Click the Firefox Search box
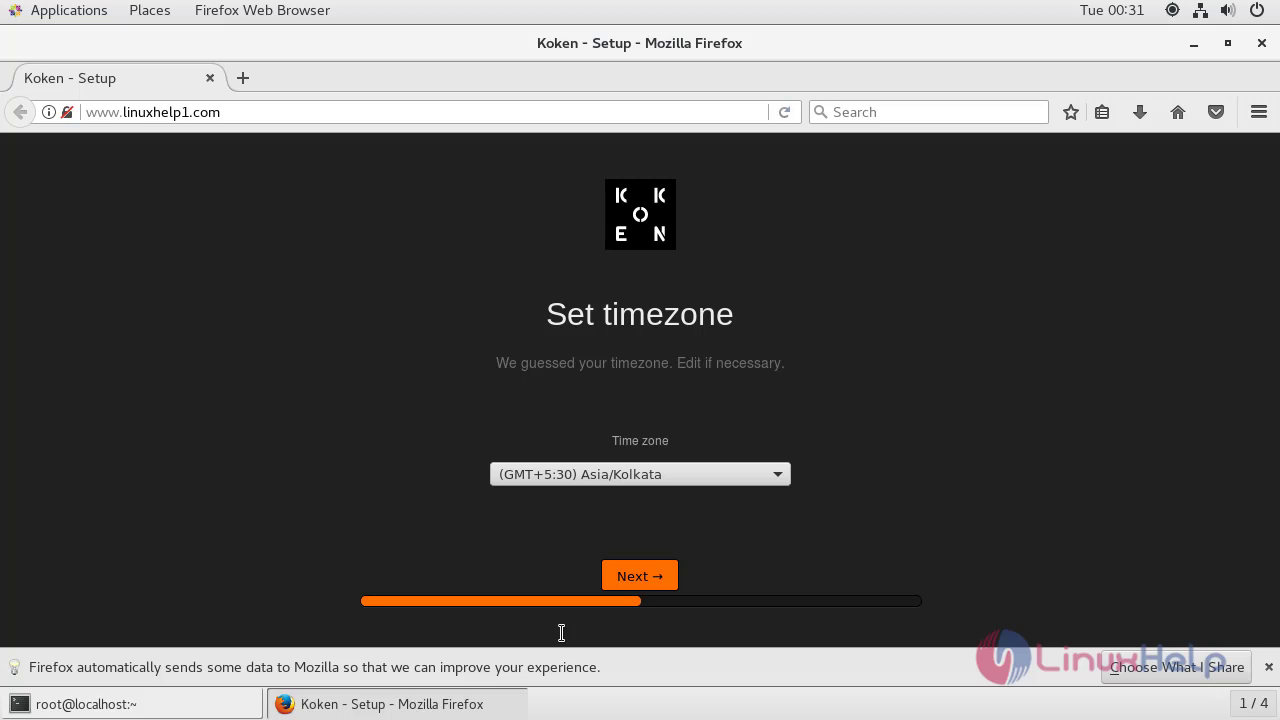 [929, 112]
